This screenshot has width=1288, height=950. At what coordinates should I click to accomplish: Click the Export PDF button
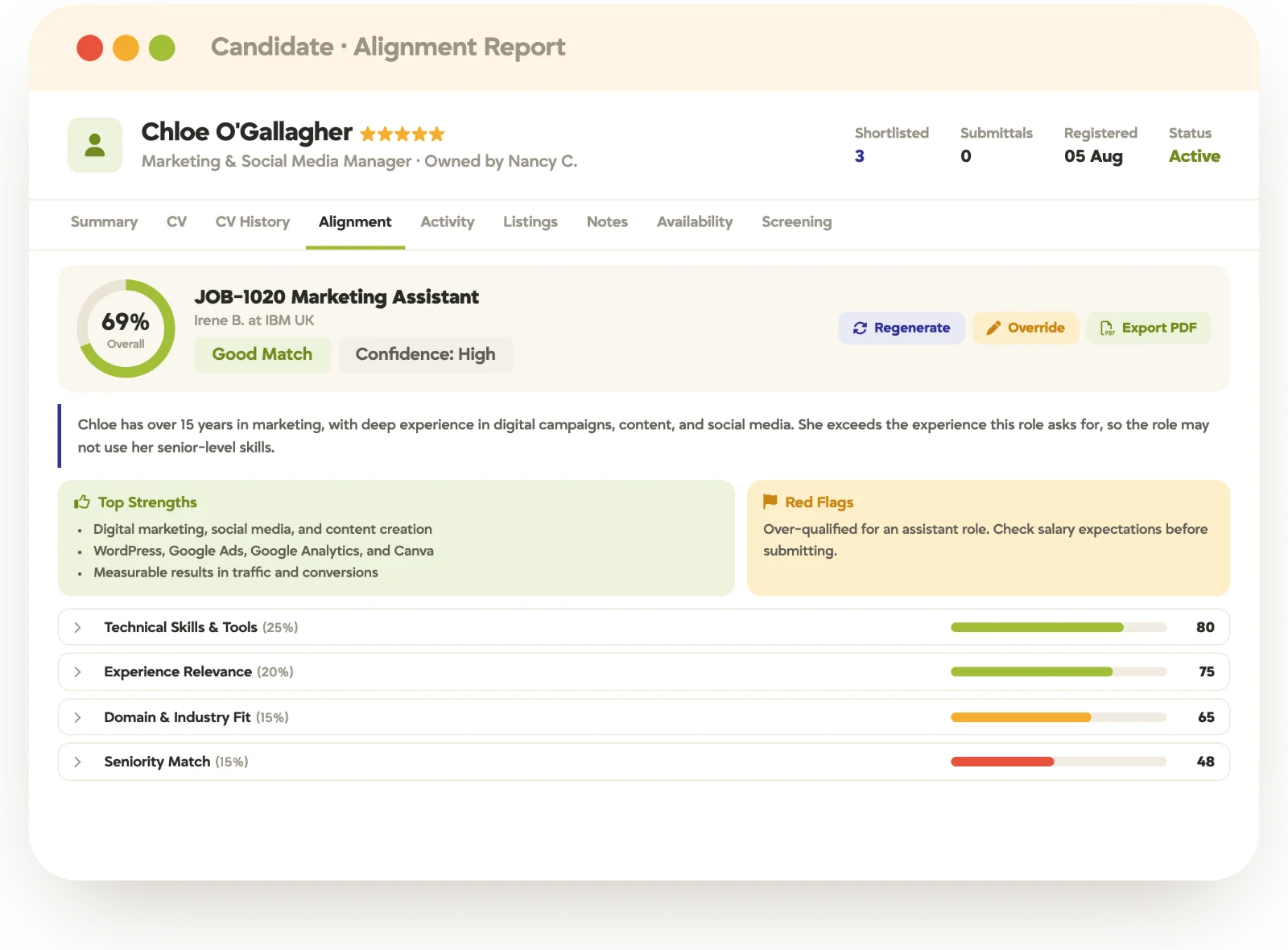click(1149, 328)
